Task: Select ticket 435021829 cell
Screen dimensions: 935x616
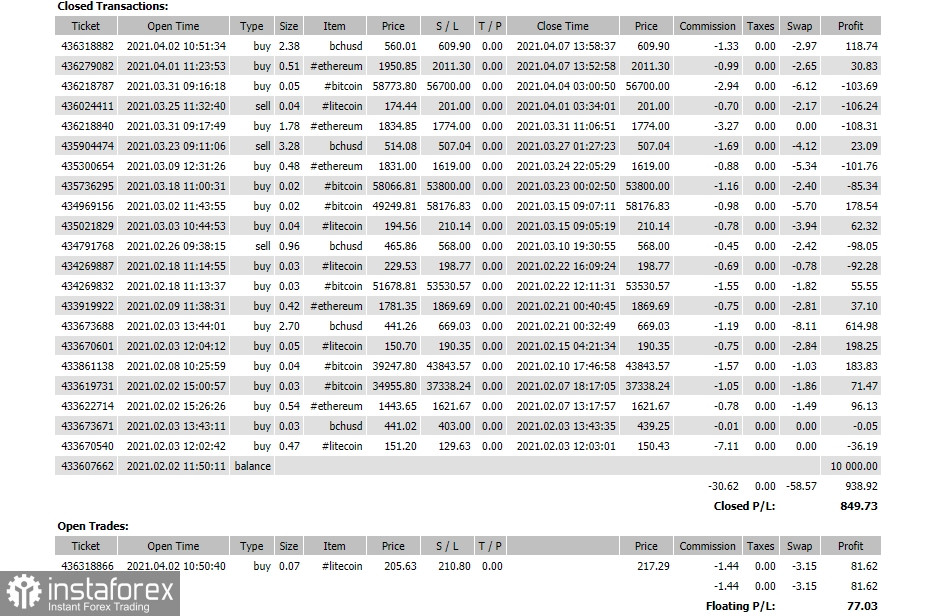Action: pyautogui.click(x=87, y=226)
